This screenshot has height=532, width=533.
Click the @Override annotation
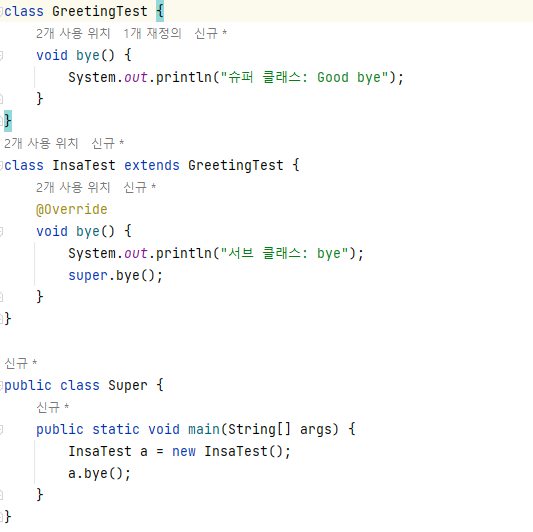pyautogui.click(x=72, y=209)
